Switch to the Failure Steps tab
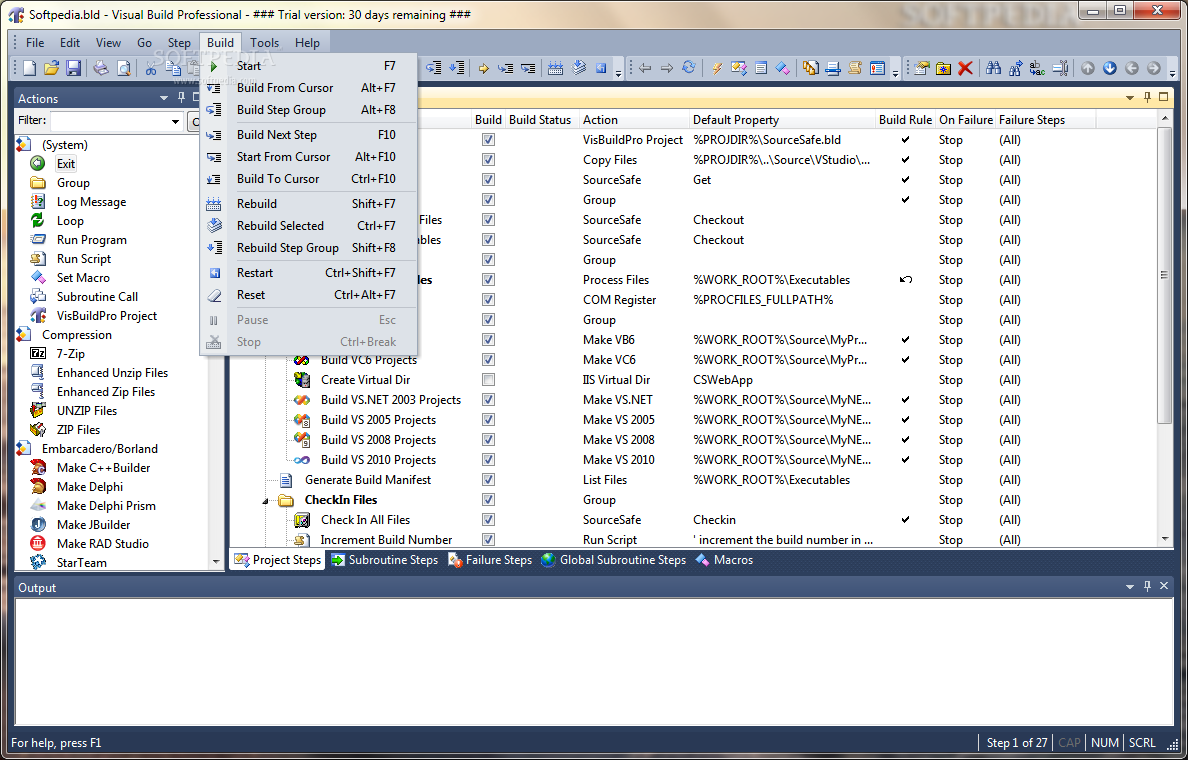The height and width of the screenshot is (760, 1188). 490,560
